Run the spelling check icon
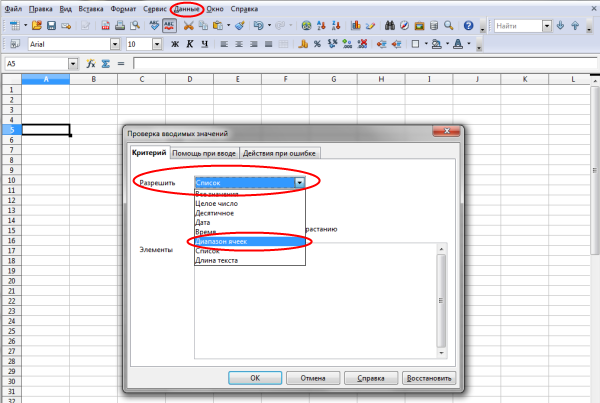The height and width of the screenshot is (403, 600). point(154,26)
